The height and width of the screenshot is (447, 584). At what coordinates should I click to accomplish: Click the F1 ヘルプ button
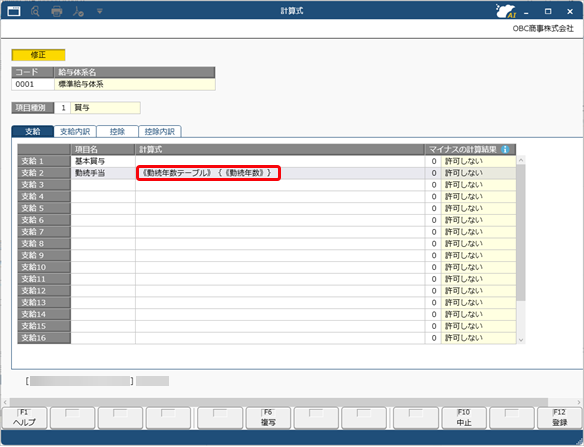pyautogui.click(x=25, y=418)
